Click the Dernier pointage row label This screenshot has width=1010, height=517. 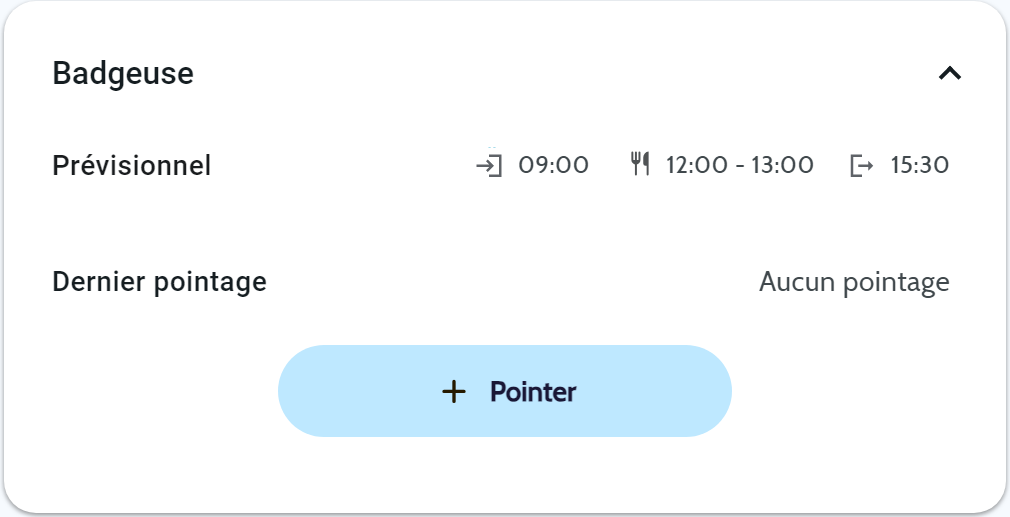[159, 282]
